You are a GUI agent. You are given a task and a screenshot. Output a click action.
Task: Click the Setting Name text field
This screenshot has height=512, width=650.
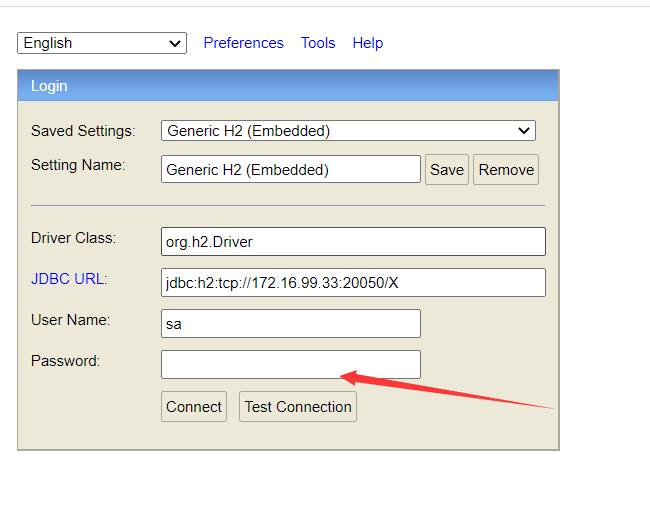point(290,170)
